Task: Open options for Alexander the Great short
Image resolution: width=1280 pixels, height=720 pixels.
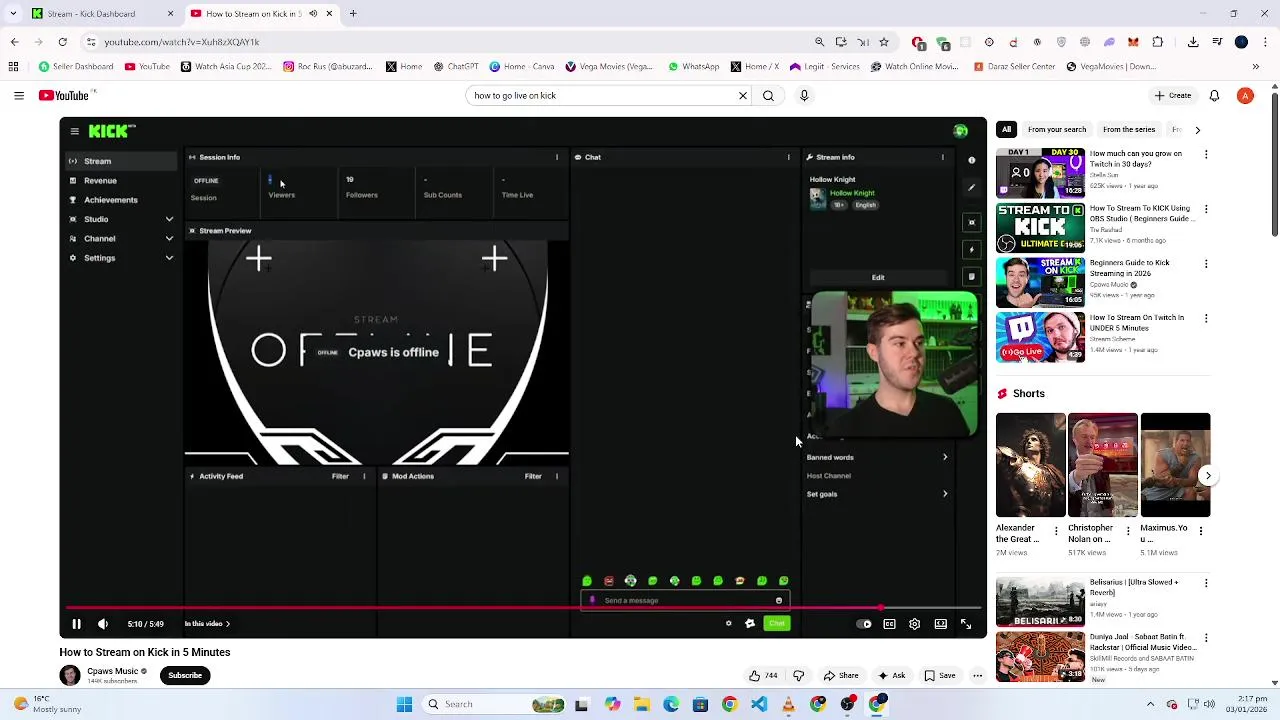Action: pos(1056,531)
